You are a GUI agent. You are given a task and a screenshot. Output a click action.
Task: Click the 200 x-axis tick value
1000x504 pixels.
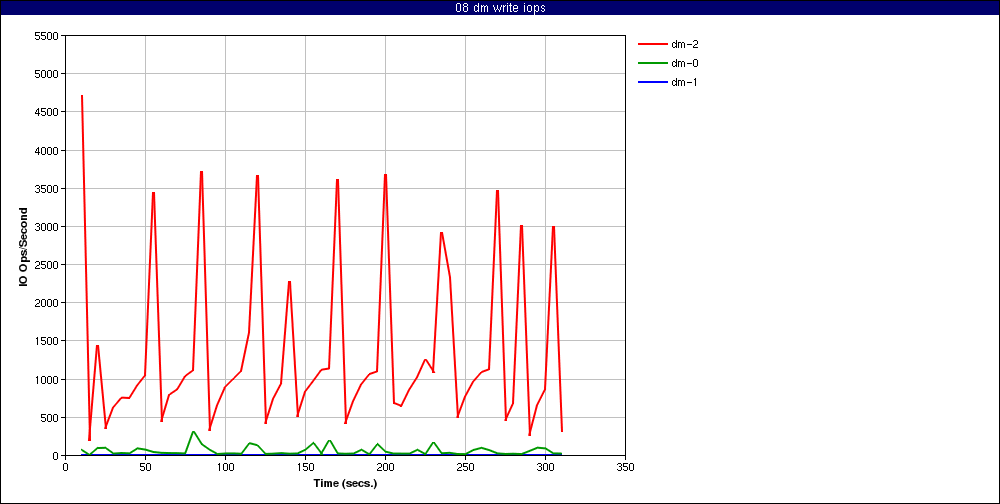[x=385, y=466]
